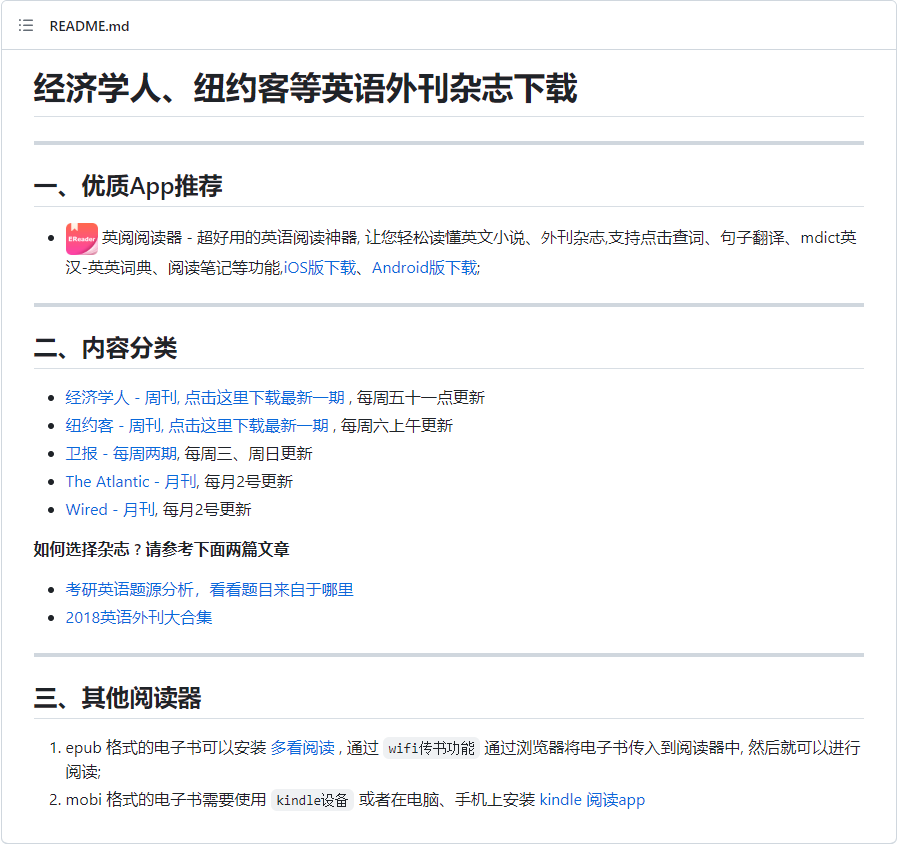Click the pink EReader app icon
The height and width of the screenshot is (845, 897).
(x=81, y=239)
